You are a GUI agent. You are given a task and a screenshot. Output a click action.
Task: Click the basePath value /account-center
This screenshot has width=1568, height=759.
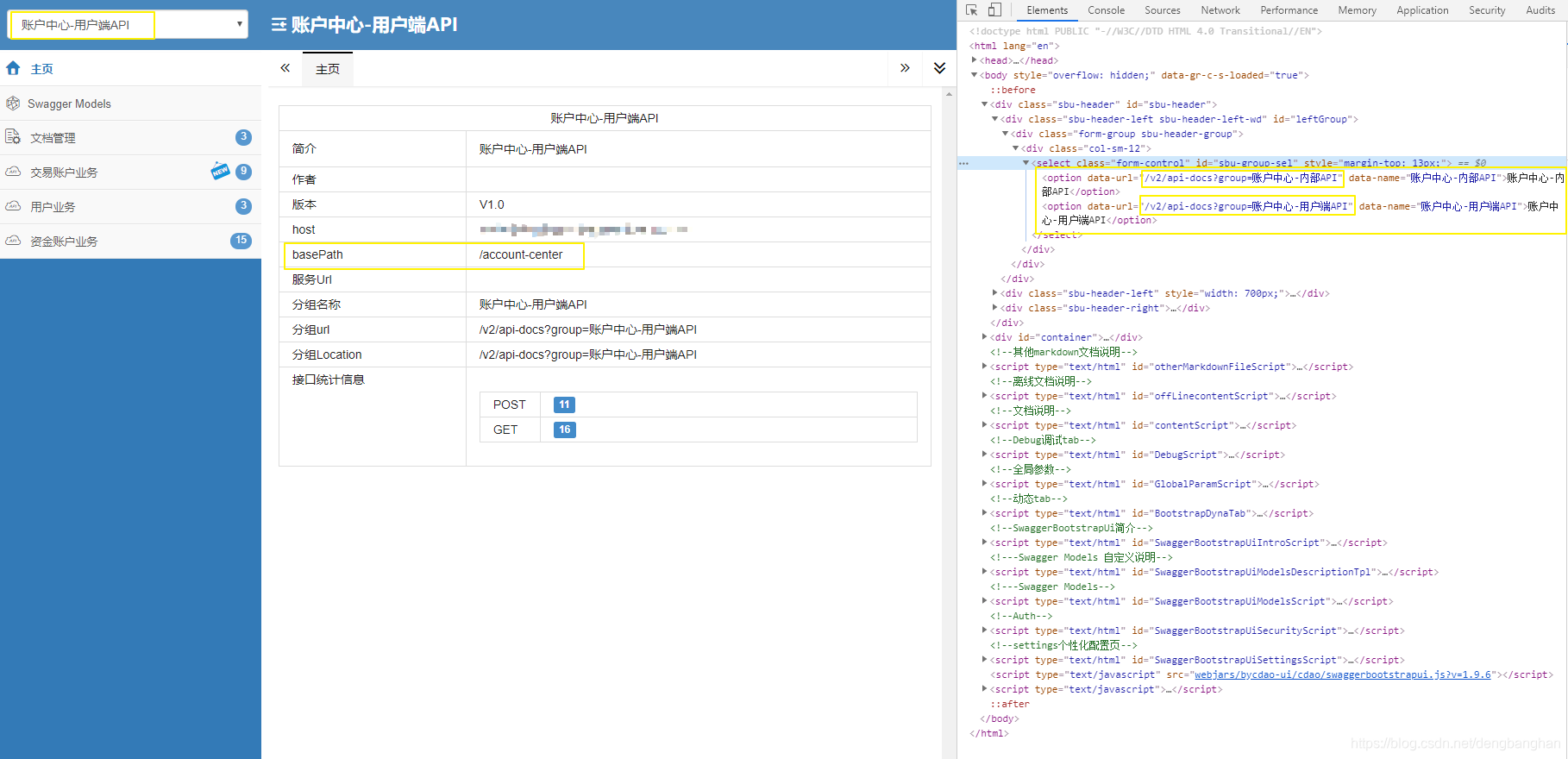click(521, 254)
